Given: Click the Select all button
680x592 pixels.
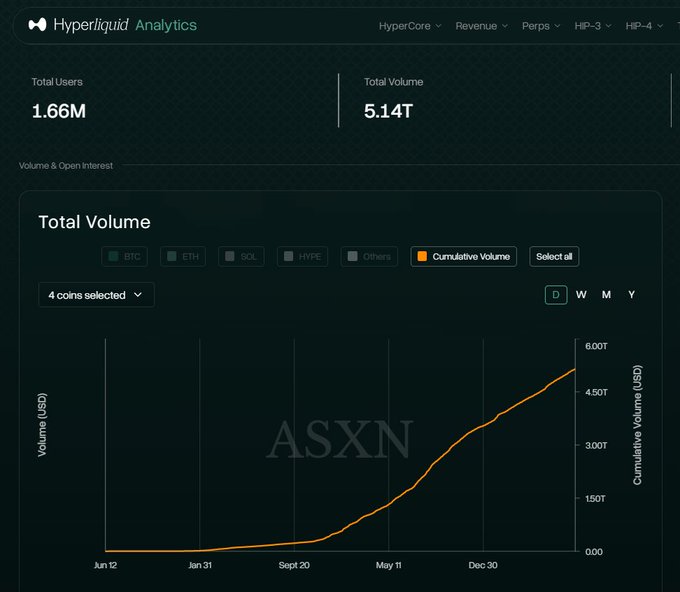Looking at the screenshot, I should click(554, 256).
